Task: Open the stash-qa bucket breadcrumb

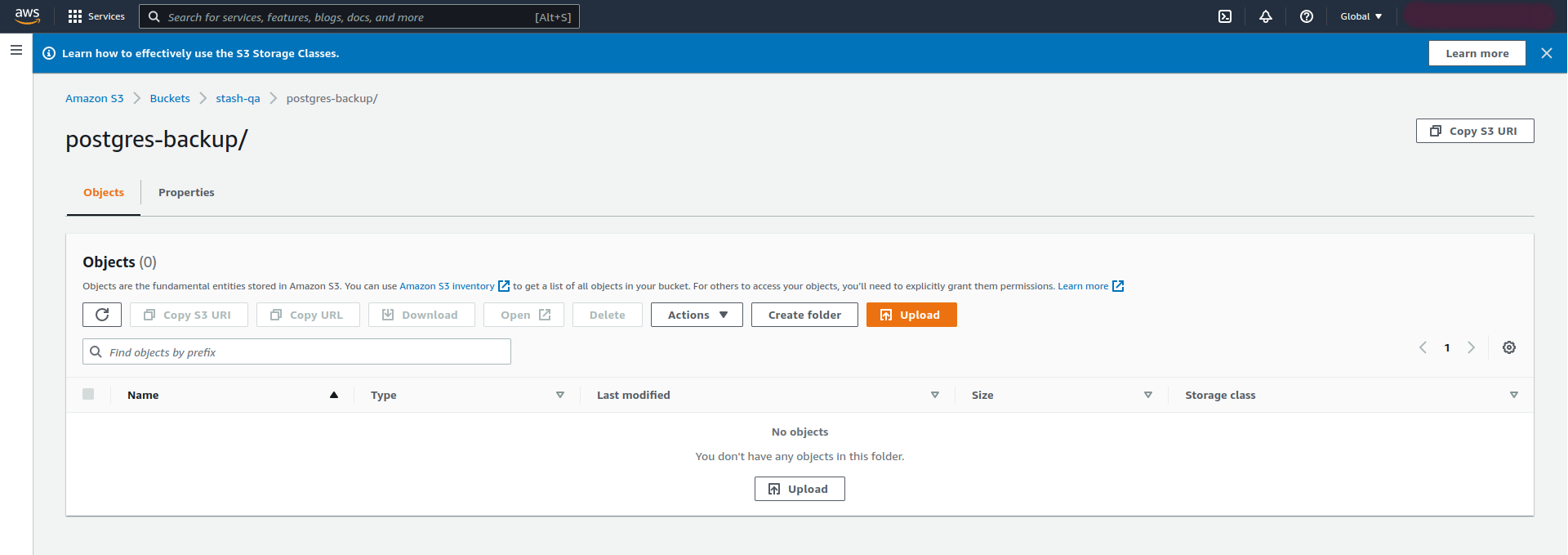Action: click(238, 98)
